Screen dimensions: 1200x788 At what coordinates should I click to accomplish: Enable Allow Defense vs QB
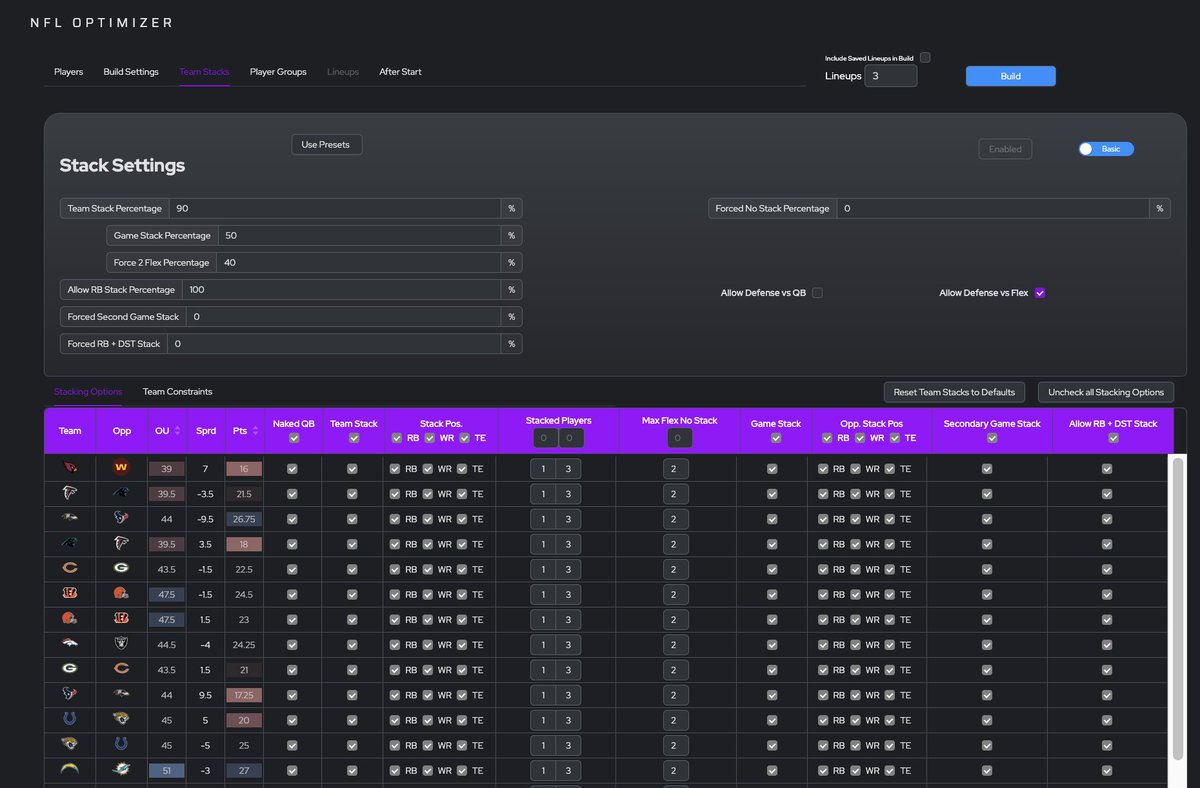[817, 292]
